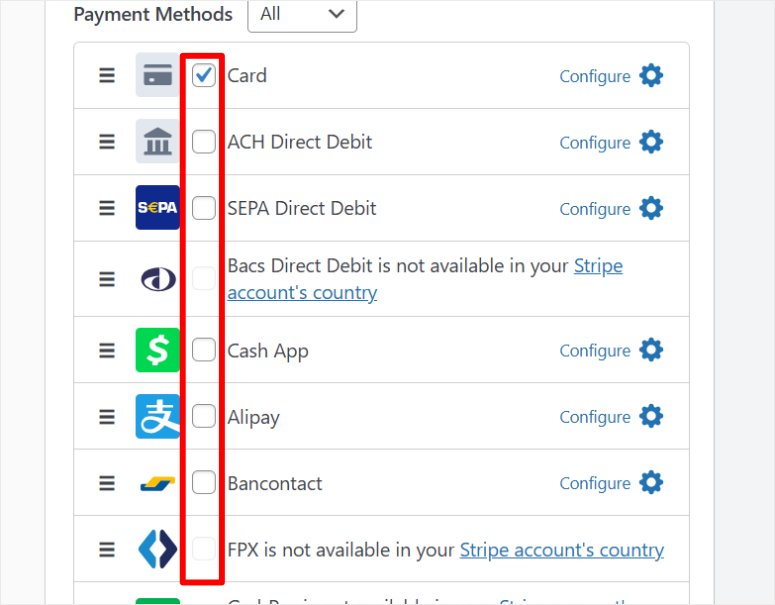Click the drag handle for the Alipay row
The image size is (775, 605).
tap(107, 417)
